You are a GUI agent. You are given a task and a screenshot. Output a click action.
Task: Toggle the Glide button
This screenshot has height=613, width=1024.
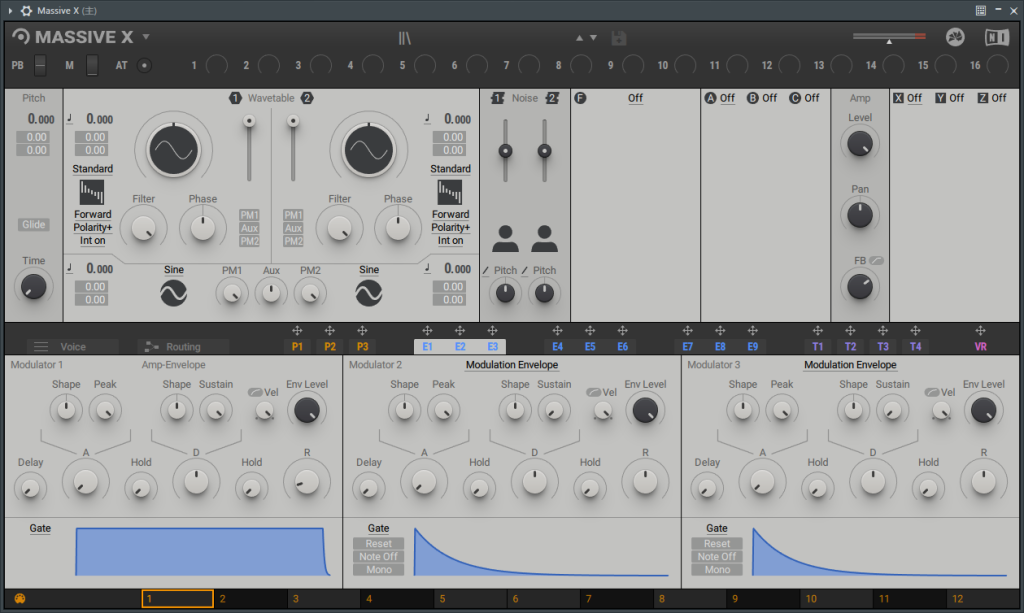[x=33, y=225]
